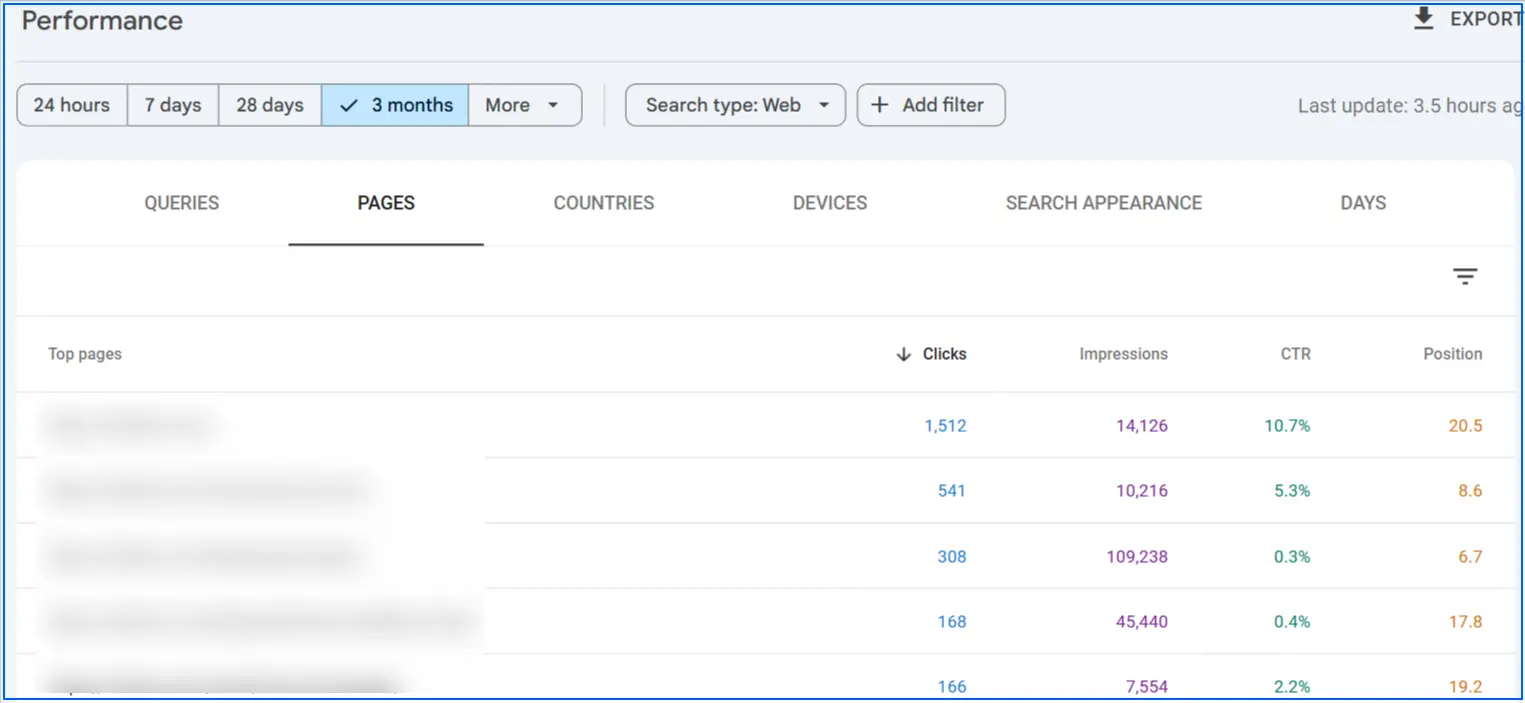The height and width of the screenshot is (703, 1525).
Task: Click the checkmark inside 3 months button
Action: 349,104
